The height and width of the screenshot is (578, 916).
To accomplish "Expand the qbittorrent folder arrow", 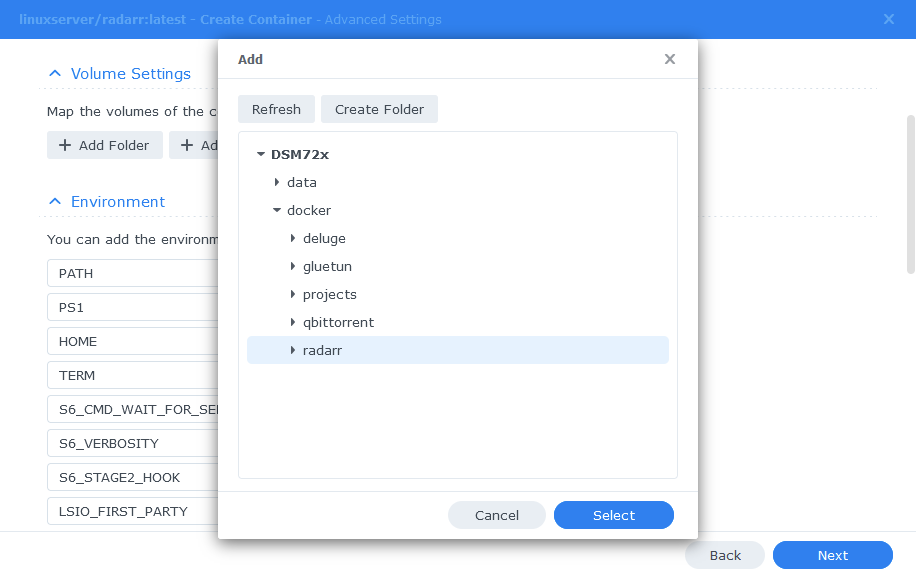I will tap(293, 323).
